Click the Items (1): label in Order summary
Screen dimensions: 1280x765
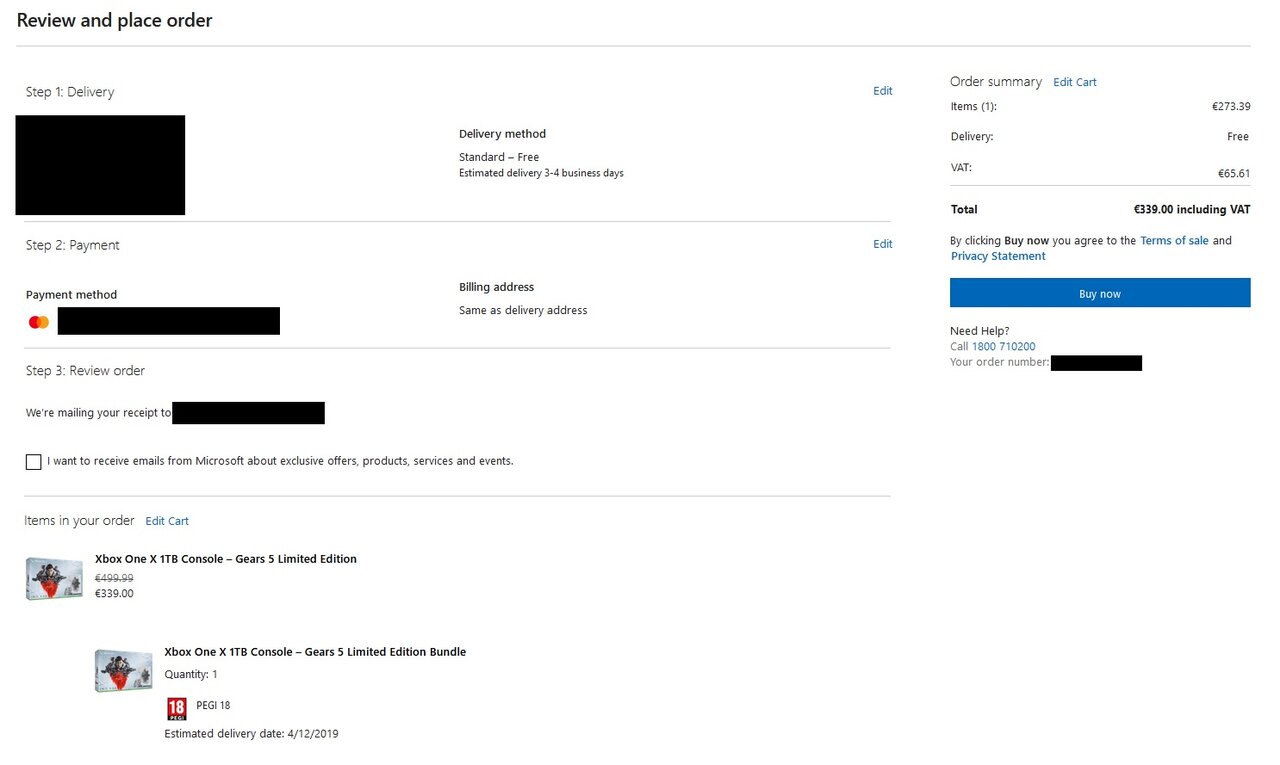pos(973,106)
